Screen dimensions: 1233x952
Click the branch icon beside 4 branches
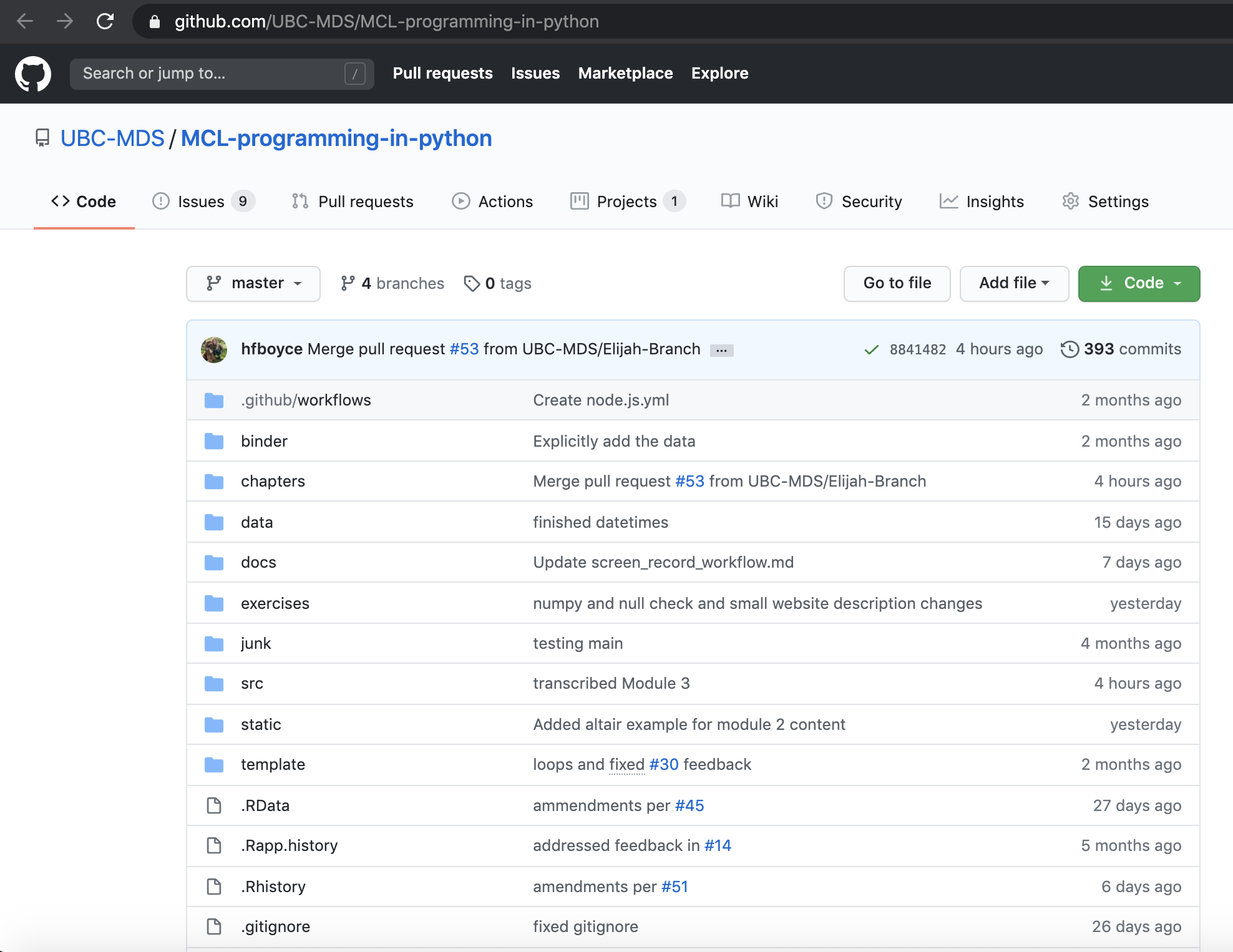point(348,284)
